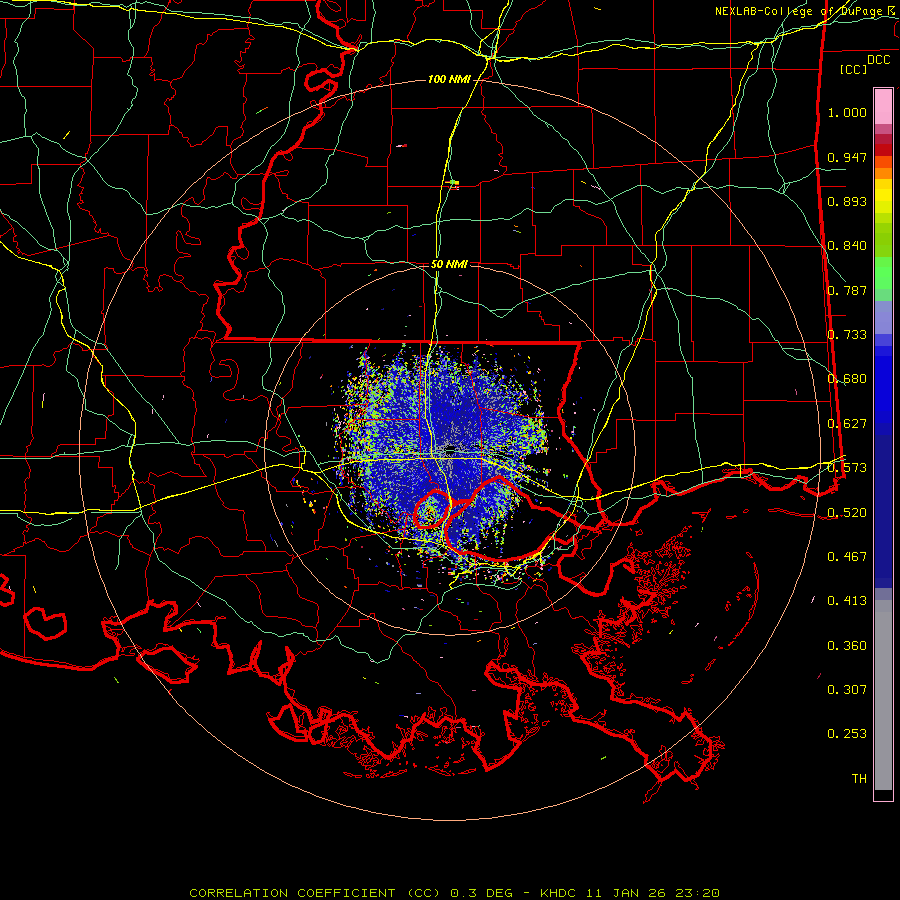This screenshot has width=900, height=900.
Task: Click the DCC product label above the legend
Action: [878, 59]
